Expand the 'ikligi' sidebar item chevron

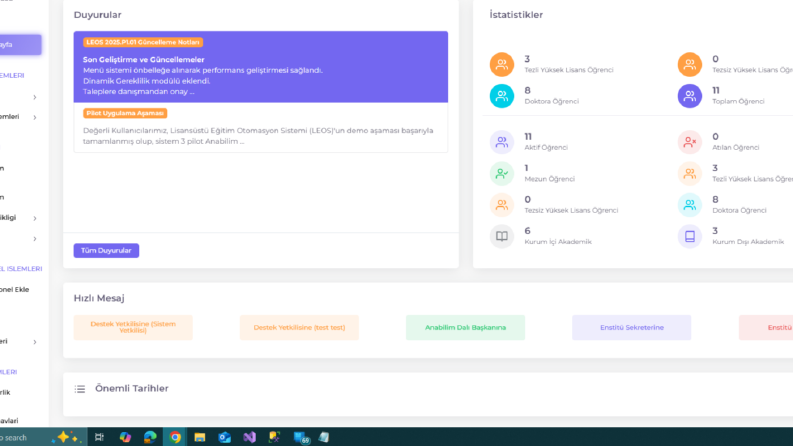[x=35, y=218]
